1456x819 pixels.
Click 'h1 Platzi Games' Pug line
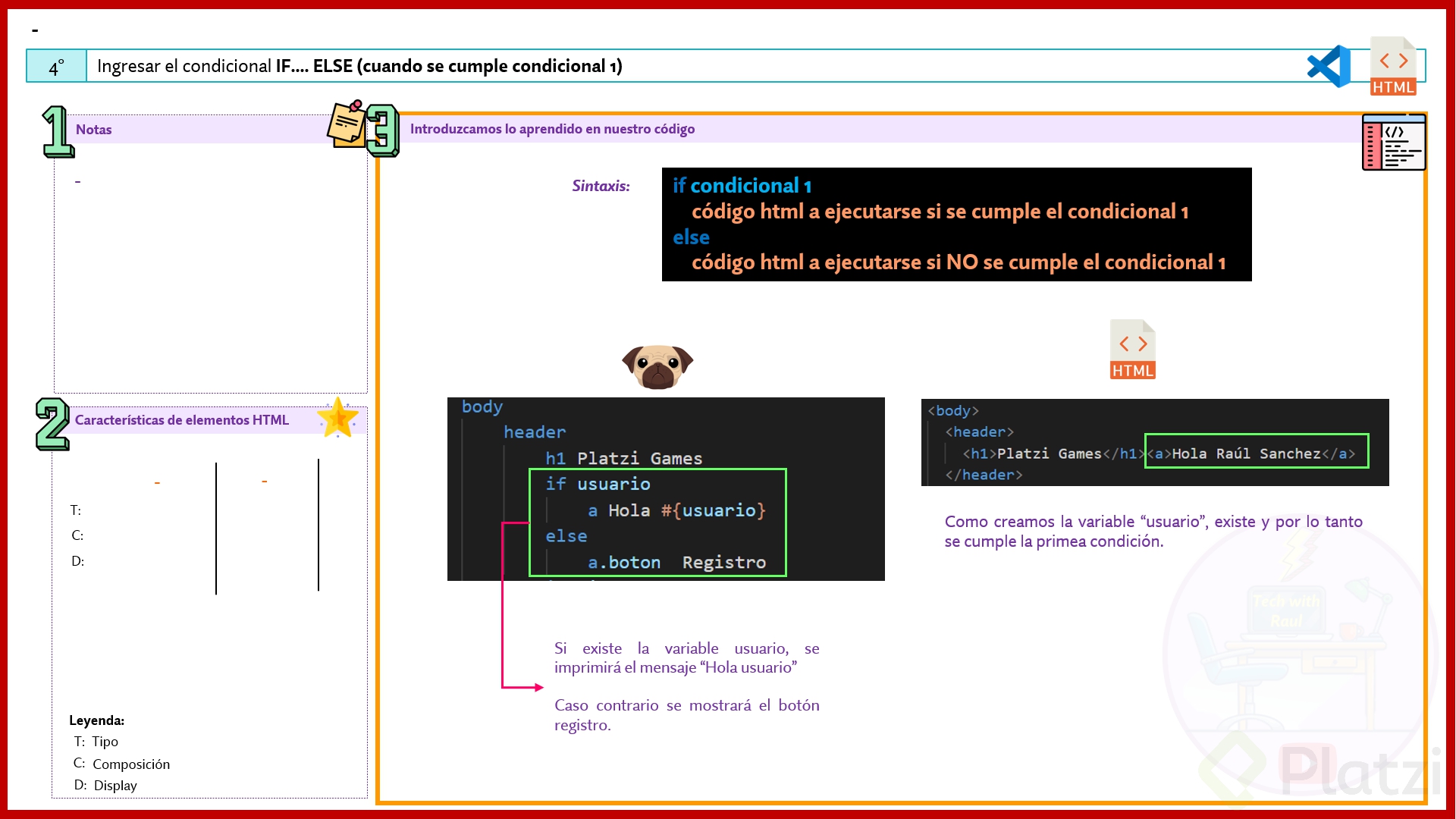pyautogui.click(x=623, y=458)
